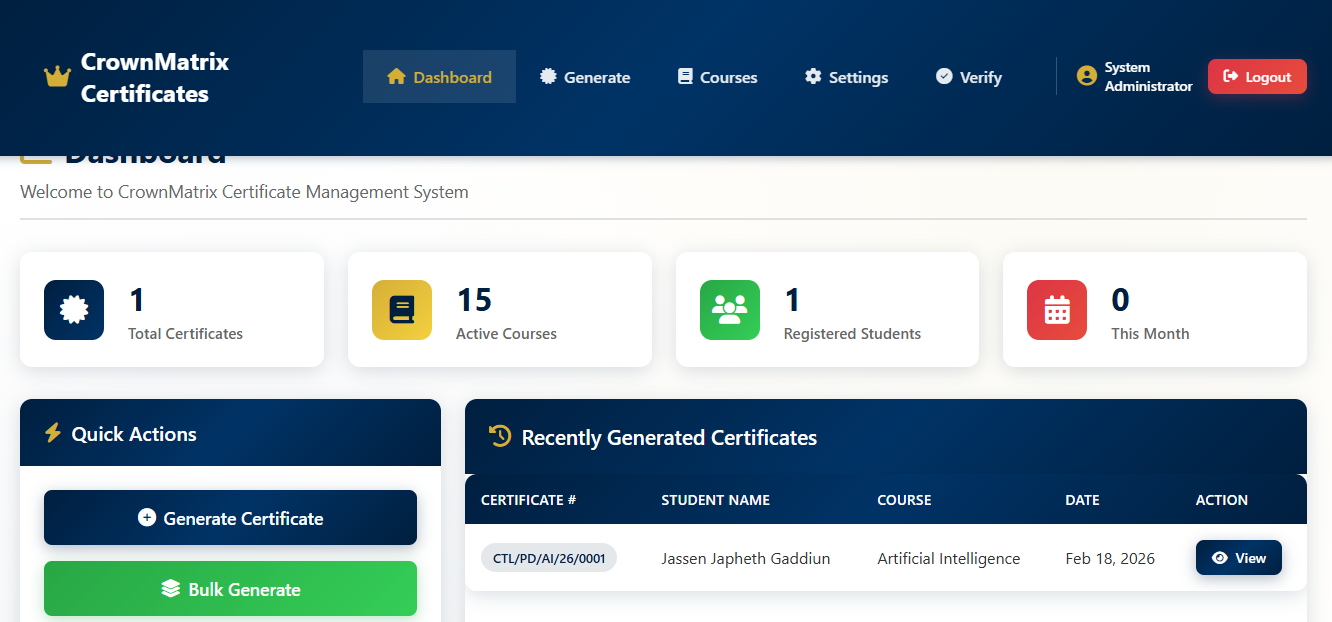Click the red Logout button
This screenshot has height=622, width=1332.
[x=1257, y=77]
